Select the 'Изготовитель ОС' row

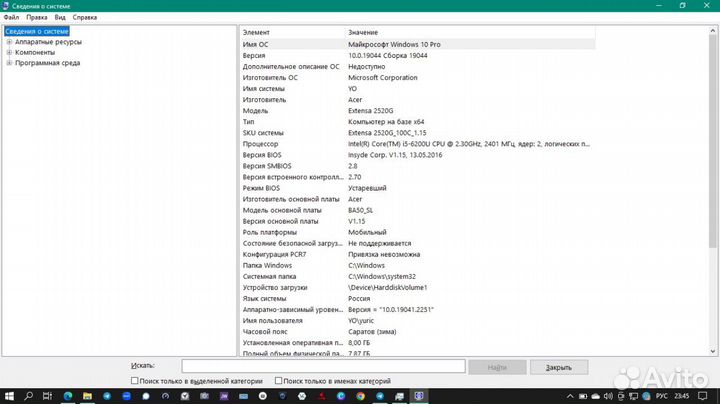pyautogui.click(x=417, y=78)
